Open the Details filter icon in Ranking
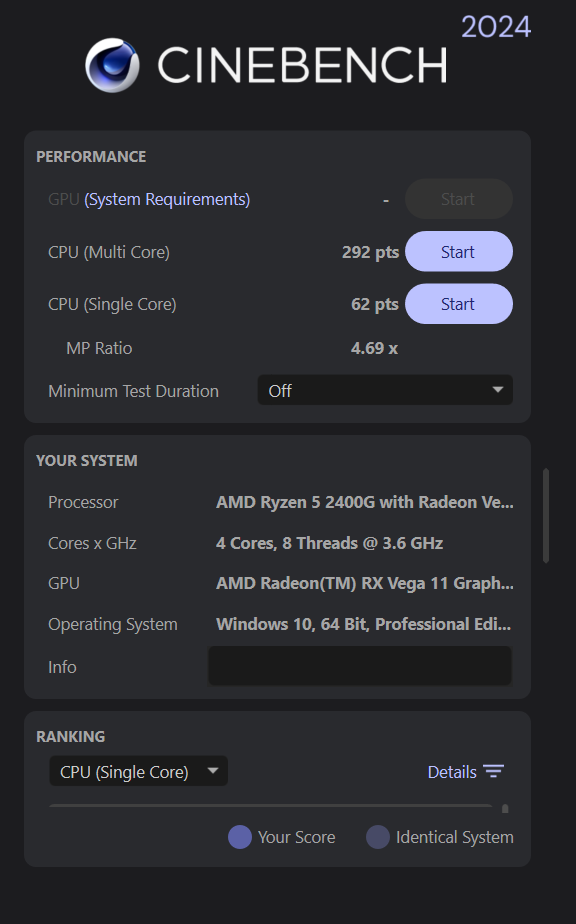Image resolution: width=576 pixels, height=924 pixels. click(494, 771)
